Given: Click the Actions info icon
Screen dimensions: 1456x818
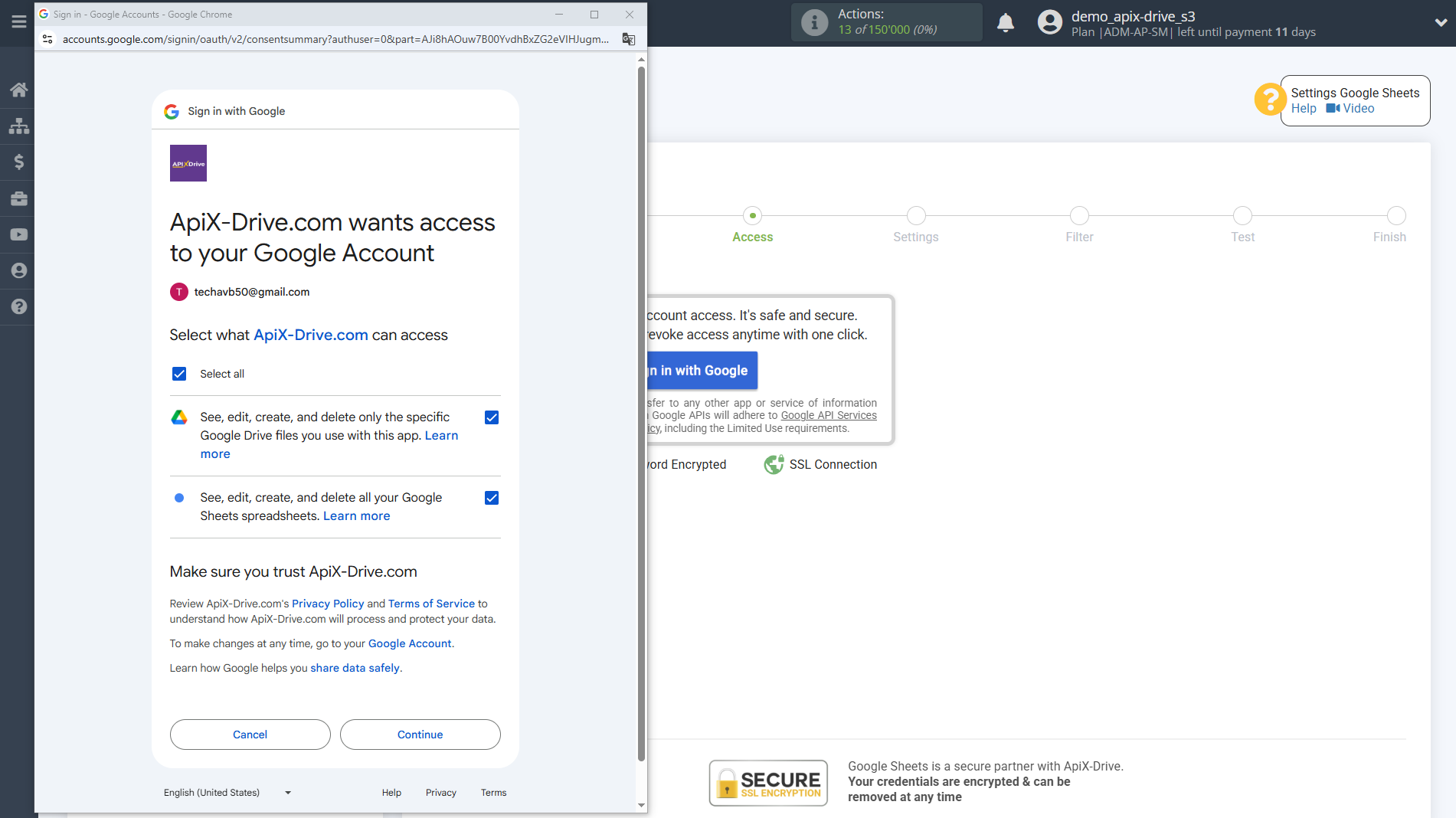Looking at the screenshot, I should 814,22.
